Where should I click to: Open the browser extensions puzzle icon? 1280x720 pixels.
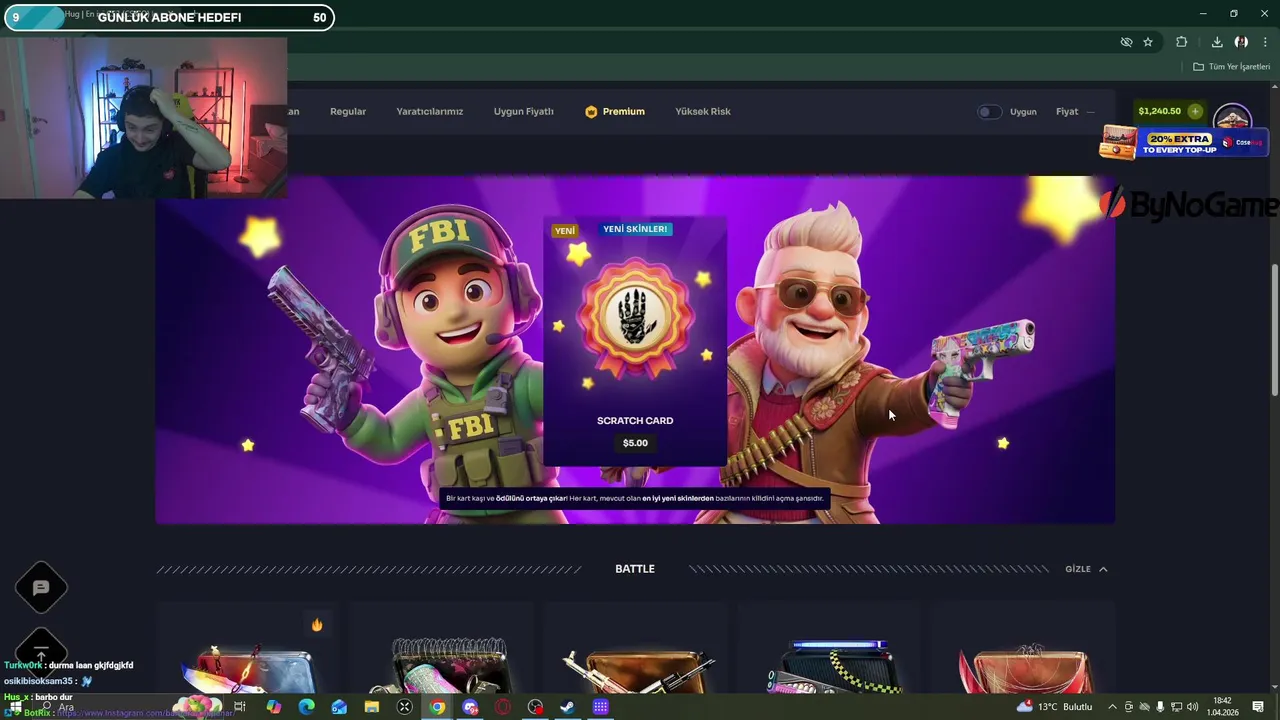[x=1182, y=42]
